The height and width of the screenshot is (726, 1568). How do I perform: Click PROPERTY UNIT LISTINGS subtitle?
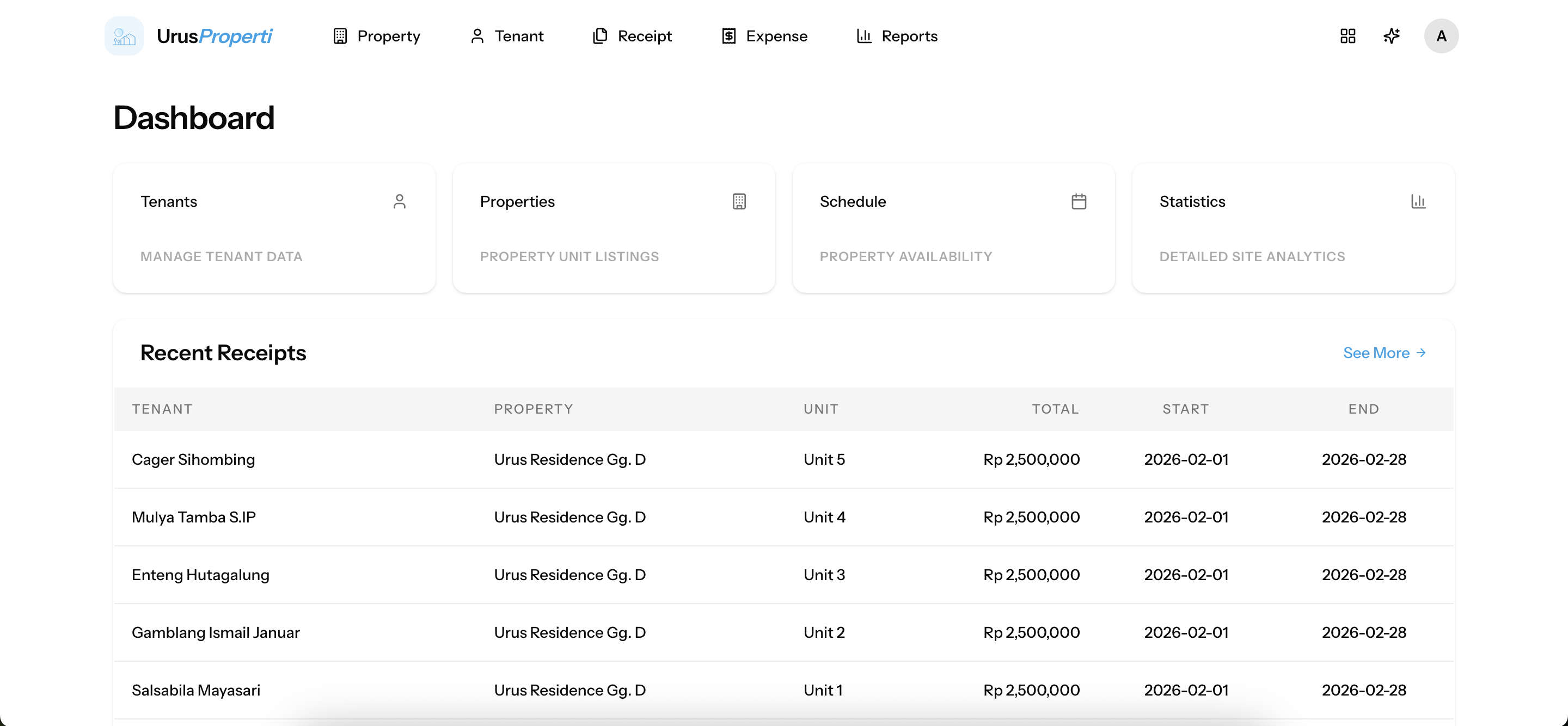tap(569, 257)
